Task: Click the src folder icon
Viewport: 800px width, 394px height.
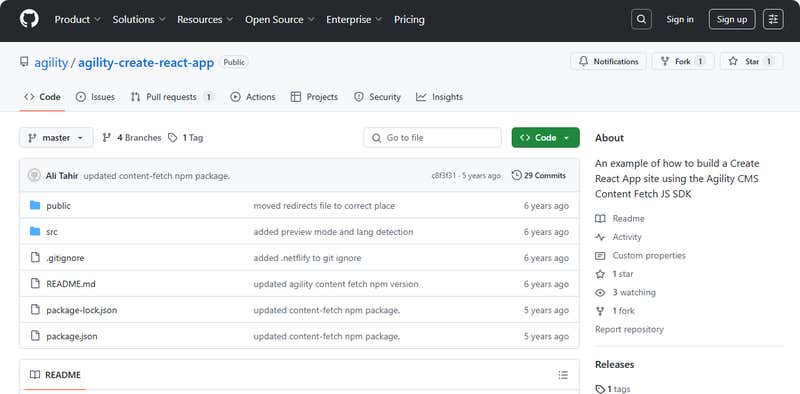Action: click(x=35, y=232)
